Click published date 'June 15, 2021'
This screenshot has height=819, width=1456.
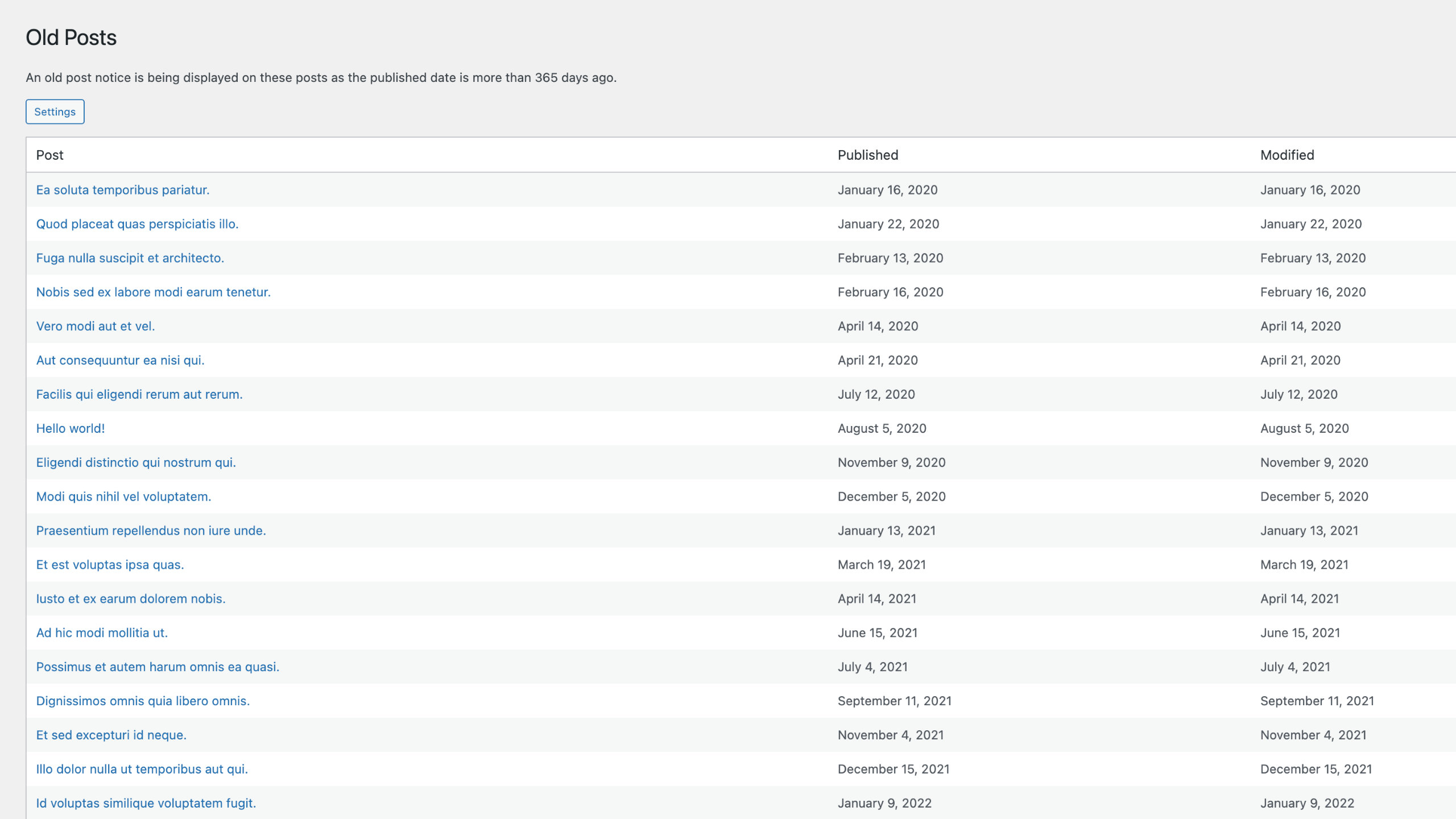click(878, 634)
